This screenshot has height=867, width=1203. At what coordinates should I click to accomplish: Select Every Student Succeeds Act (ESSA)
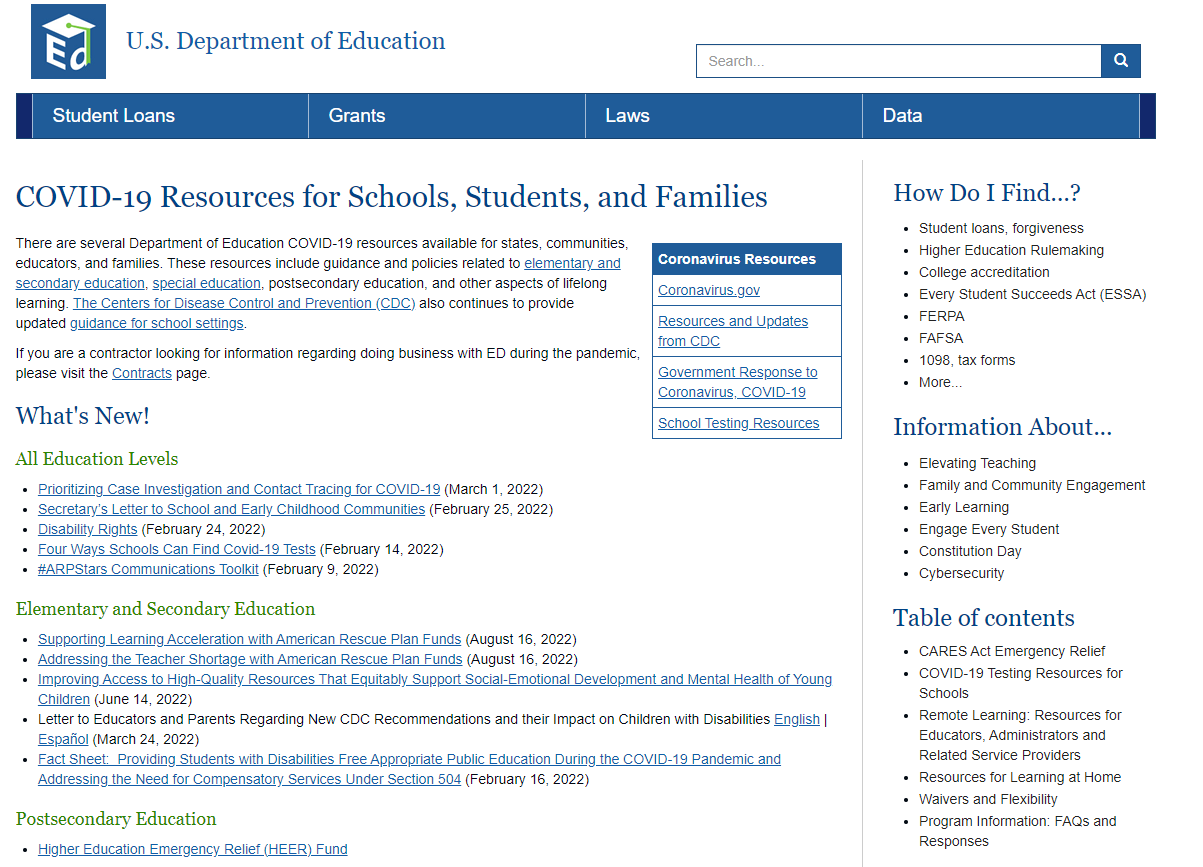pos(1032,294)
